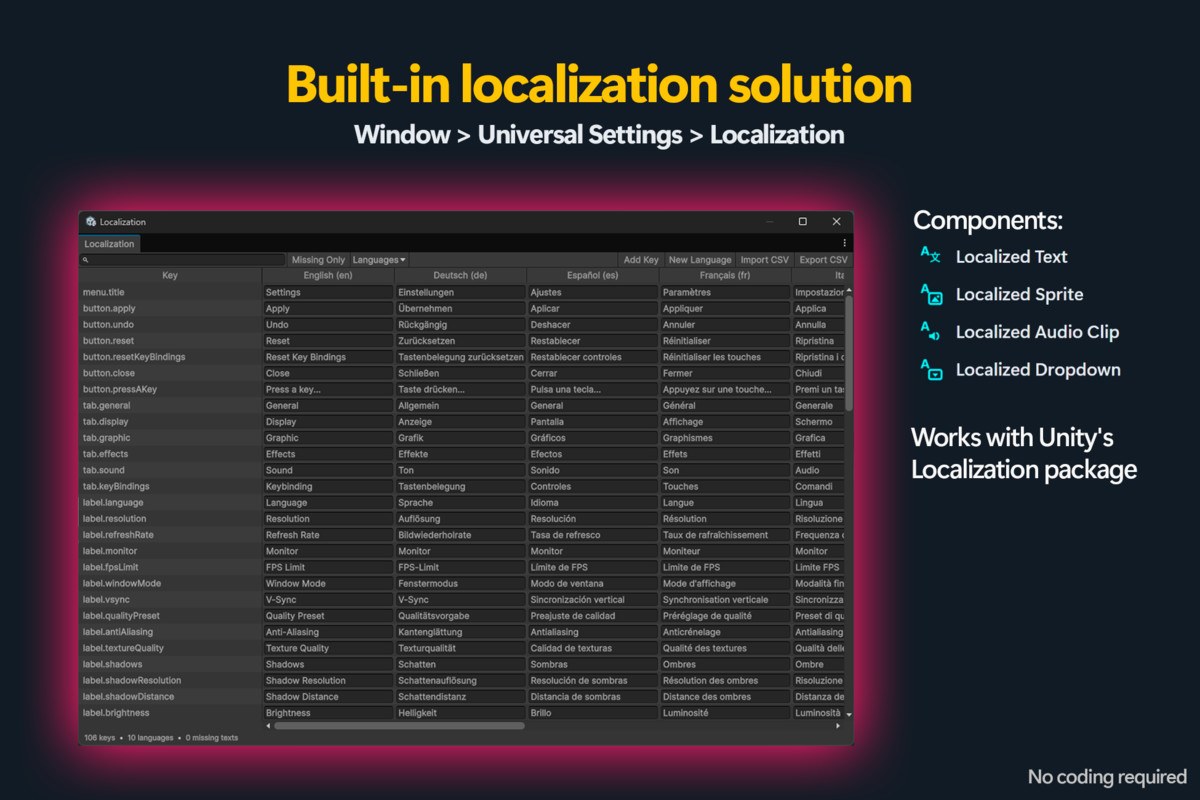Click the horizontal scrollbar right arrow

click(x=838, y=726)
